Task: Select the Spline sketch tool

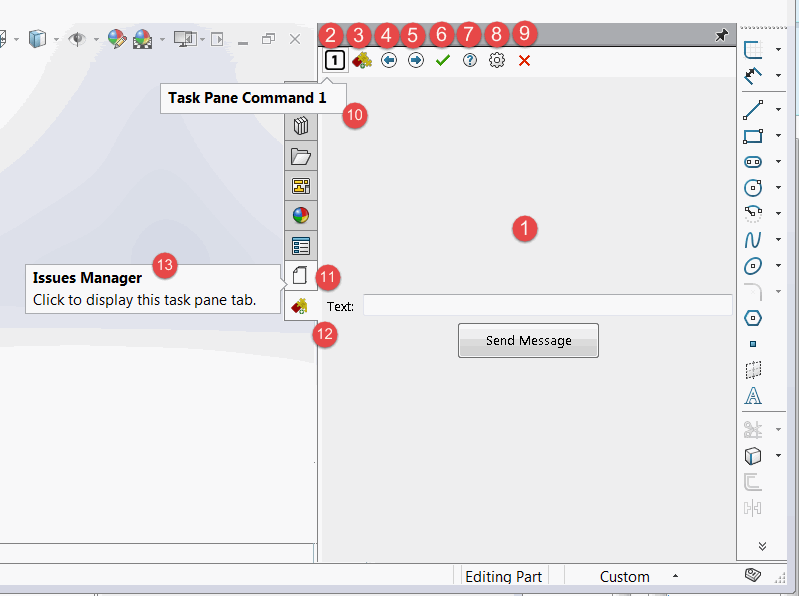Action: click(753, 239)
